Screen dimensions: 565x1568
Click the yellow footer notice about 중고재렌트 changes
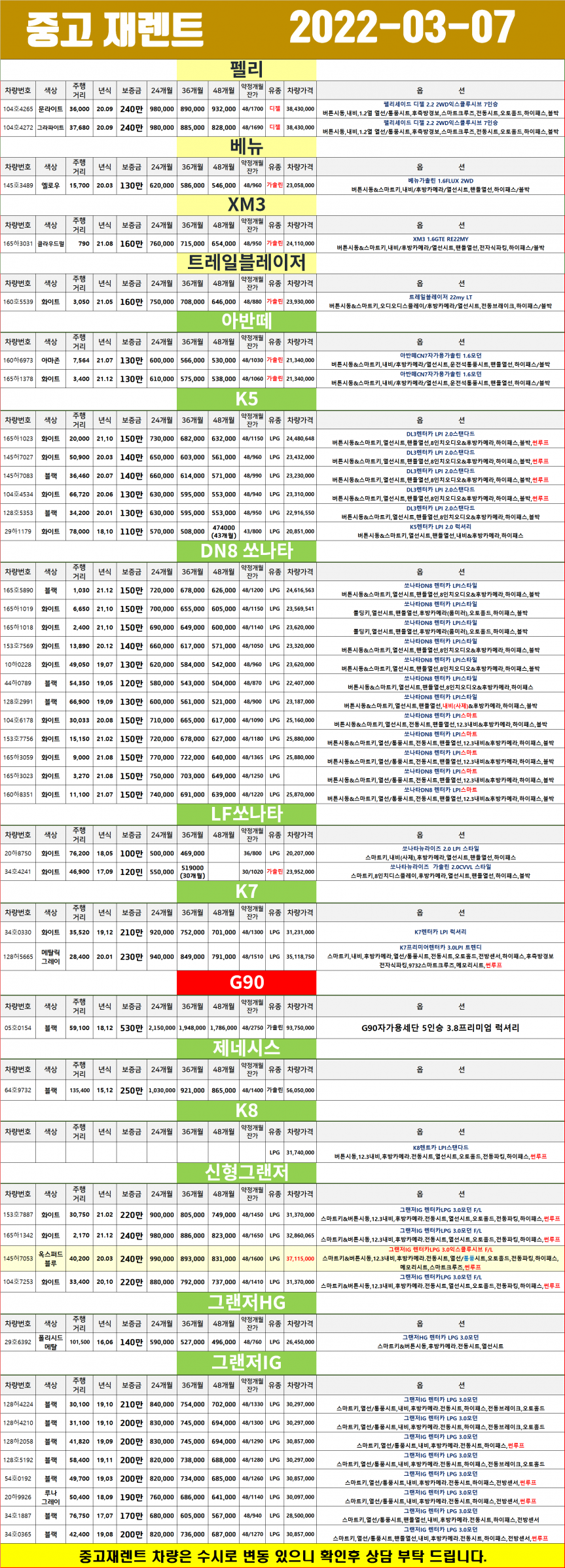(x=282, y=1556)
